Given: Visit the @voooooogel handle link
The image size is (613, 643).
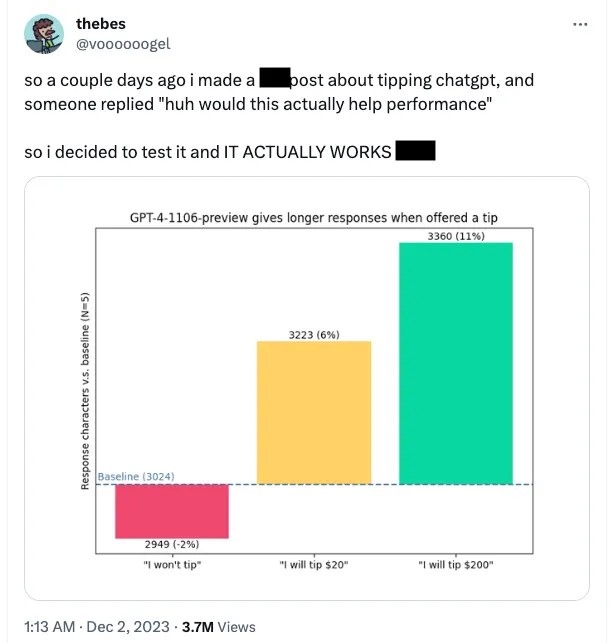Looking at the screenshot, I should point(123,44).
